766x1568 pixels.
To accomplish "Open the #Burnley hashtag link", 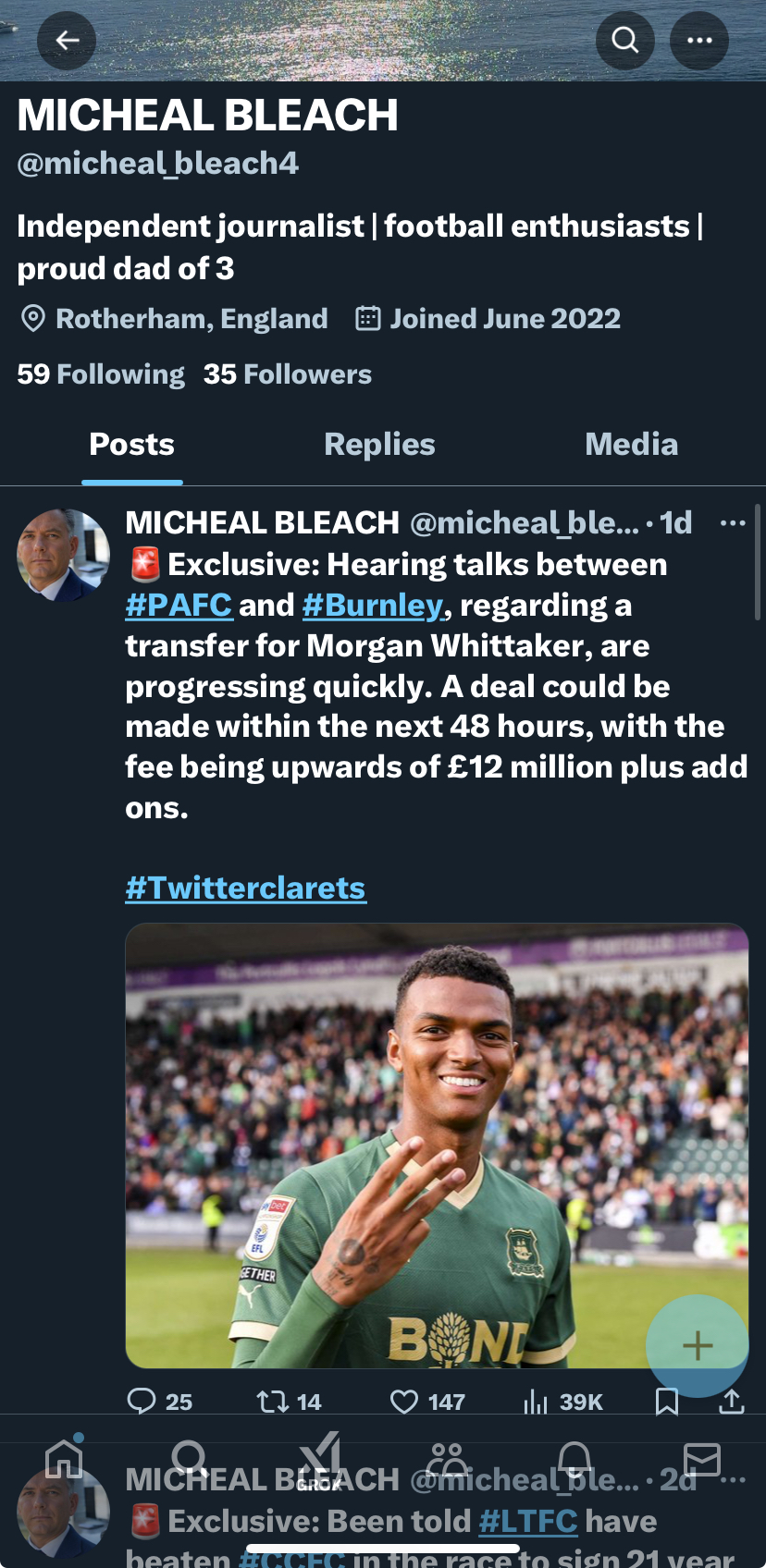I will (x=373, y=606).
